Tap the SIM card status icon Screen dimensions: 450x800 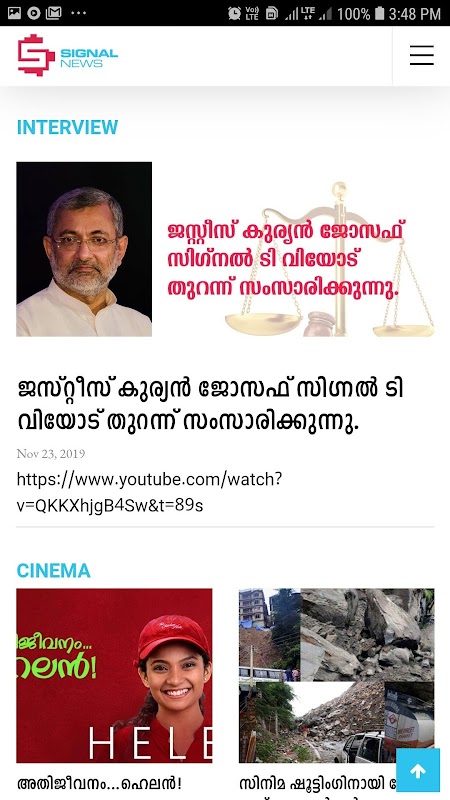click(x=272, y=13)
